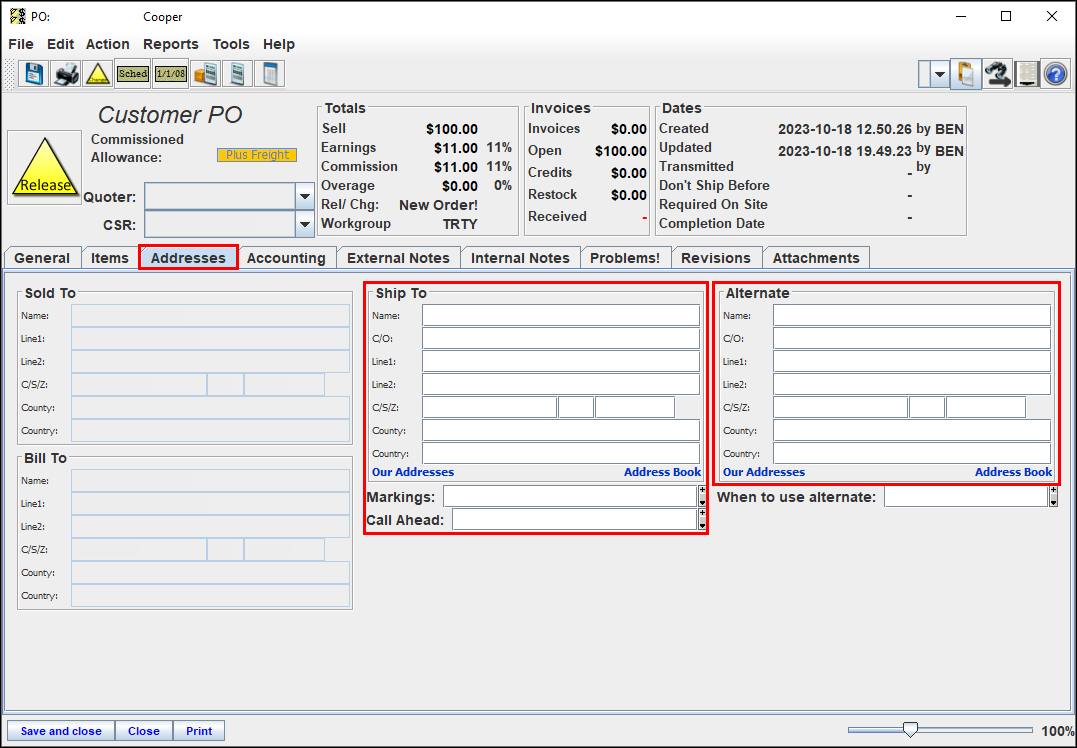Screen dimensions: 1077x748
Task: Open the Internal Notes tab
Action: [x=521, y=258]
